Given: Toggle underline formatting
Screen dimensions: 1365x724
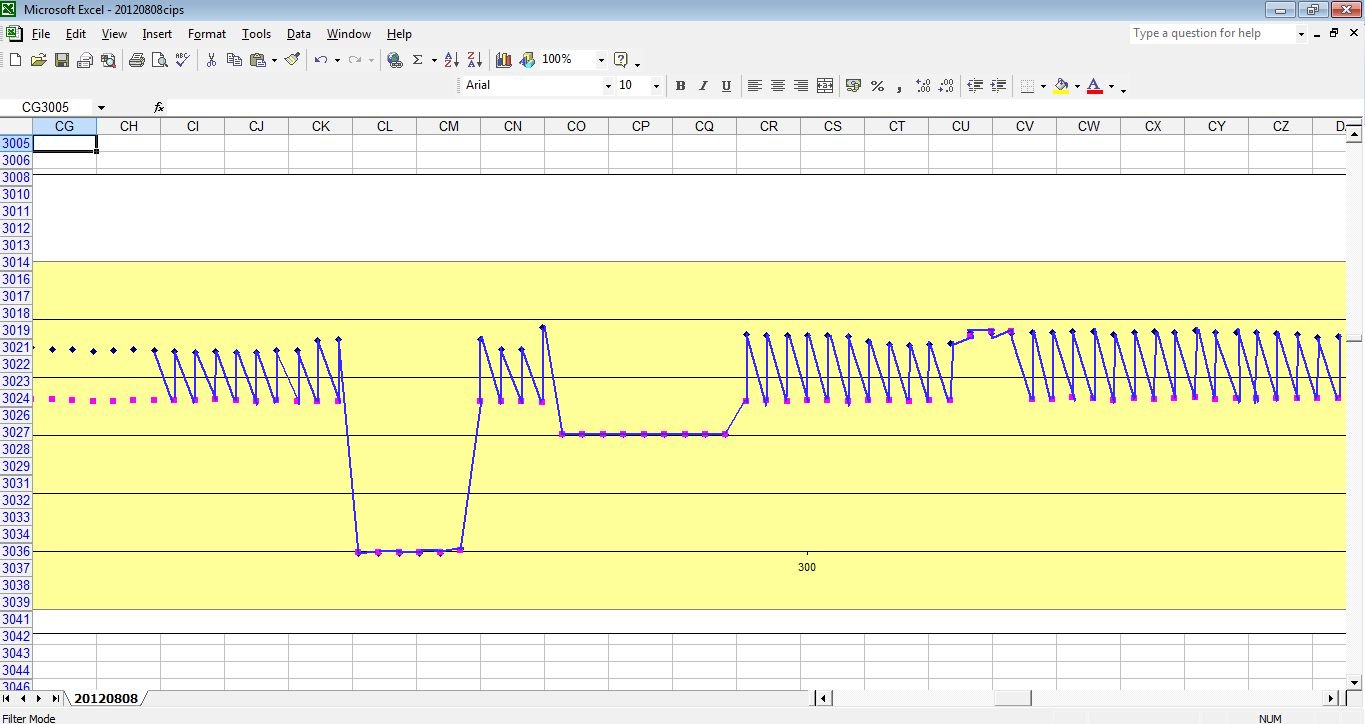Looking at the screenshot, I should point(726,86).
